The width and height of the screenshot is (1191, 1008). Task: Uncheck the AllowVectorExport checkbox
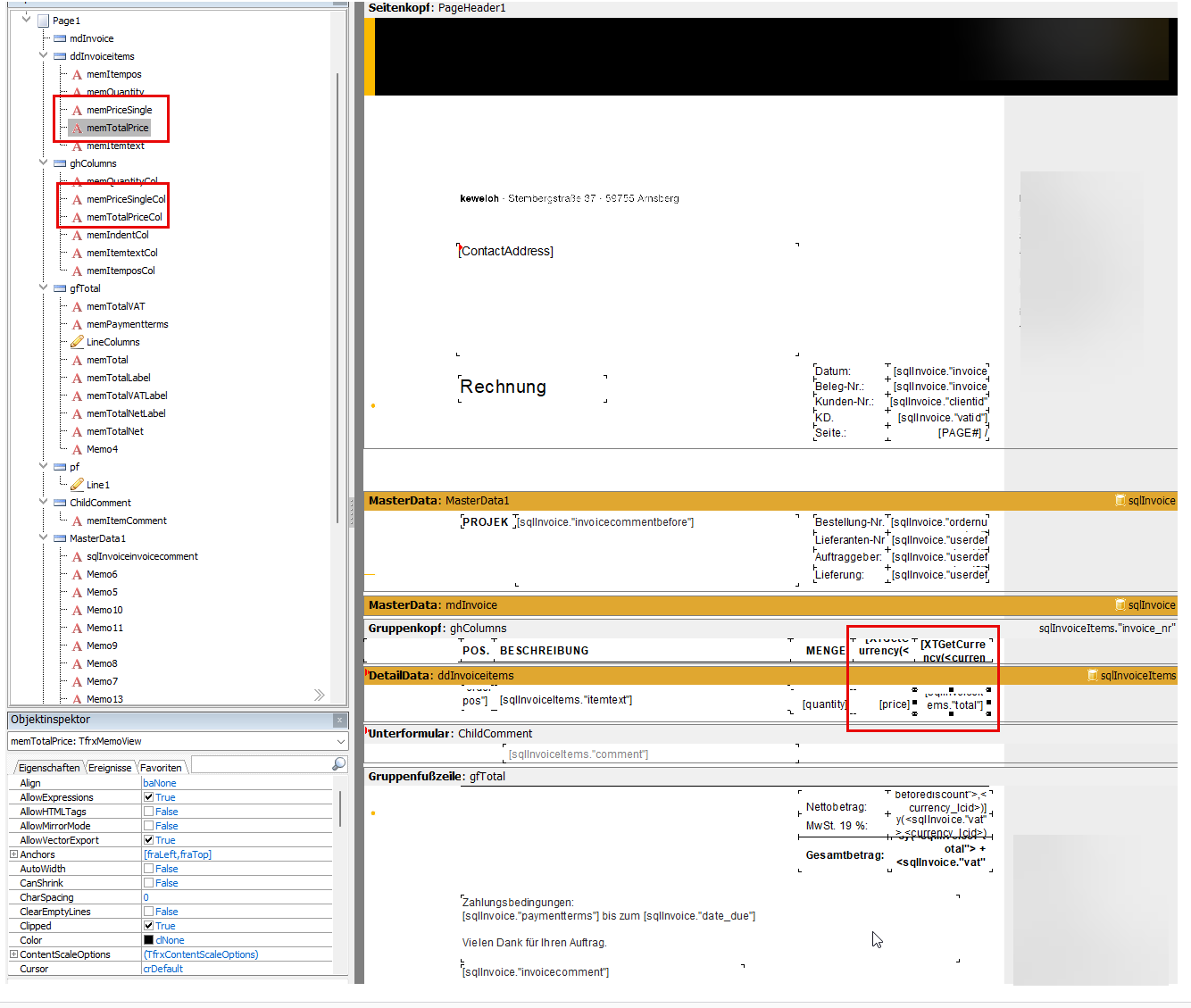click(x=148, y=840)
